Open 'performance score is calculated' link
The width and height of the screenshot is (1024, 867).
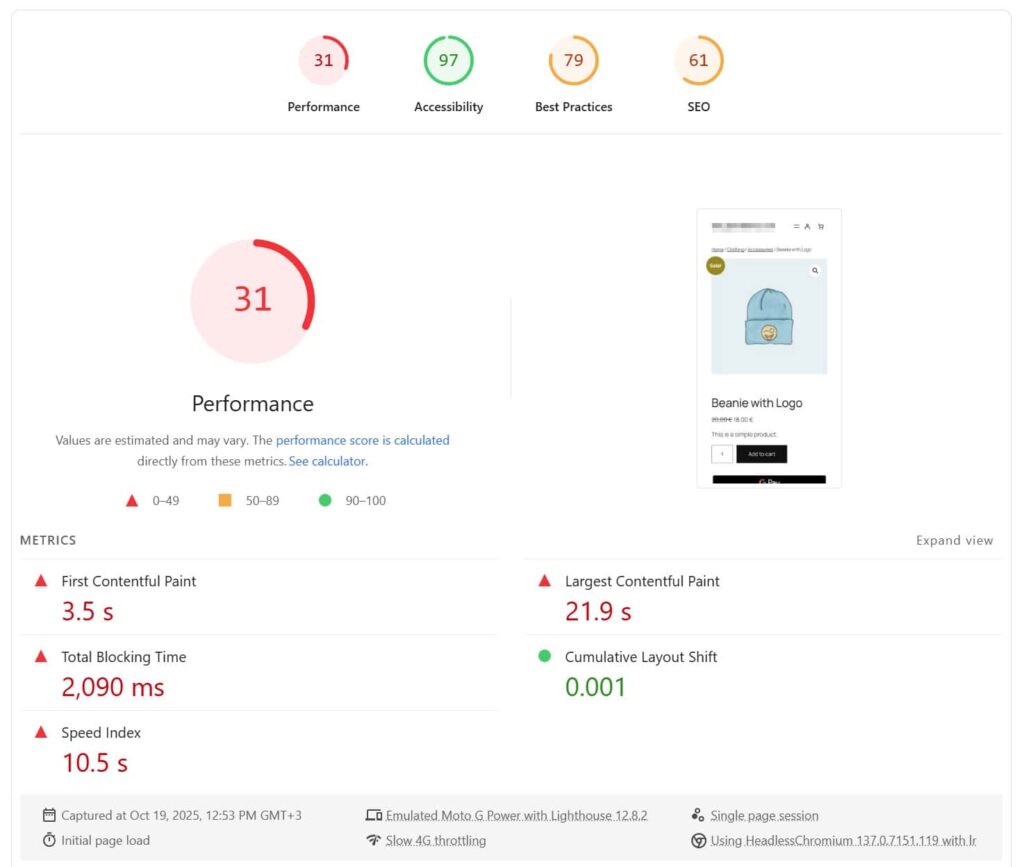click(362, 440)
